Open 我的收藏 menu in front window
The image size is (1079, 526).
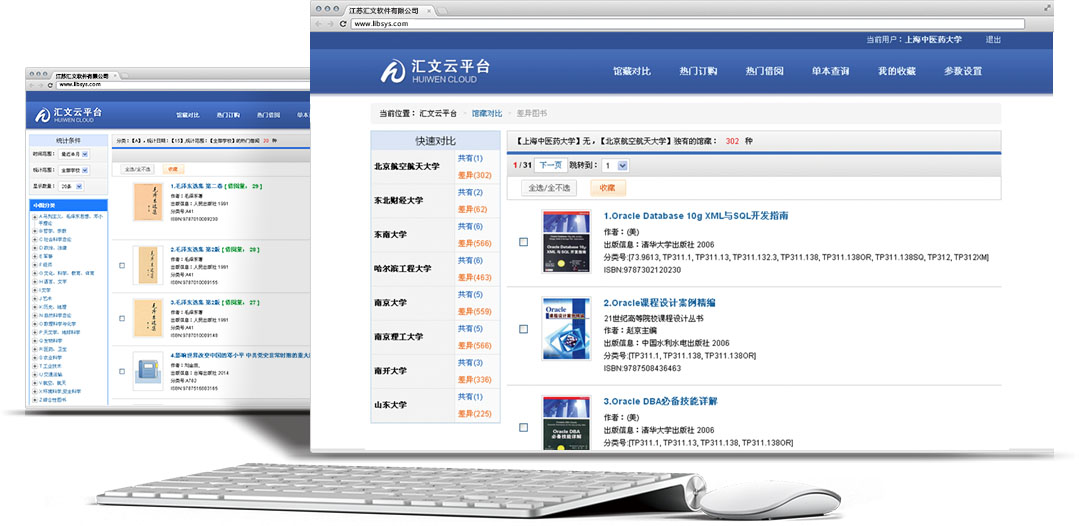pos(896,72)
